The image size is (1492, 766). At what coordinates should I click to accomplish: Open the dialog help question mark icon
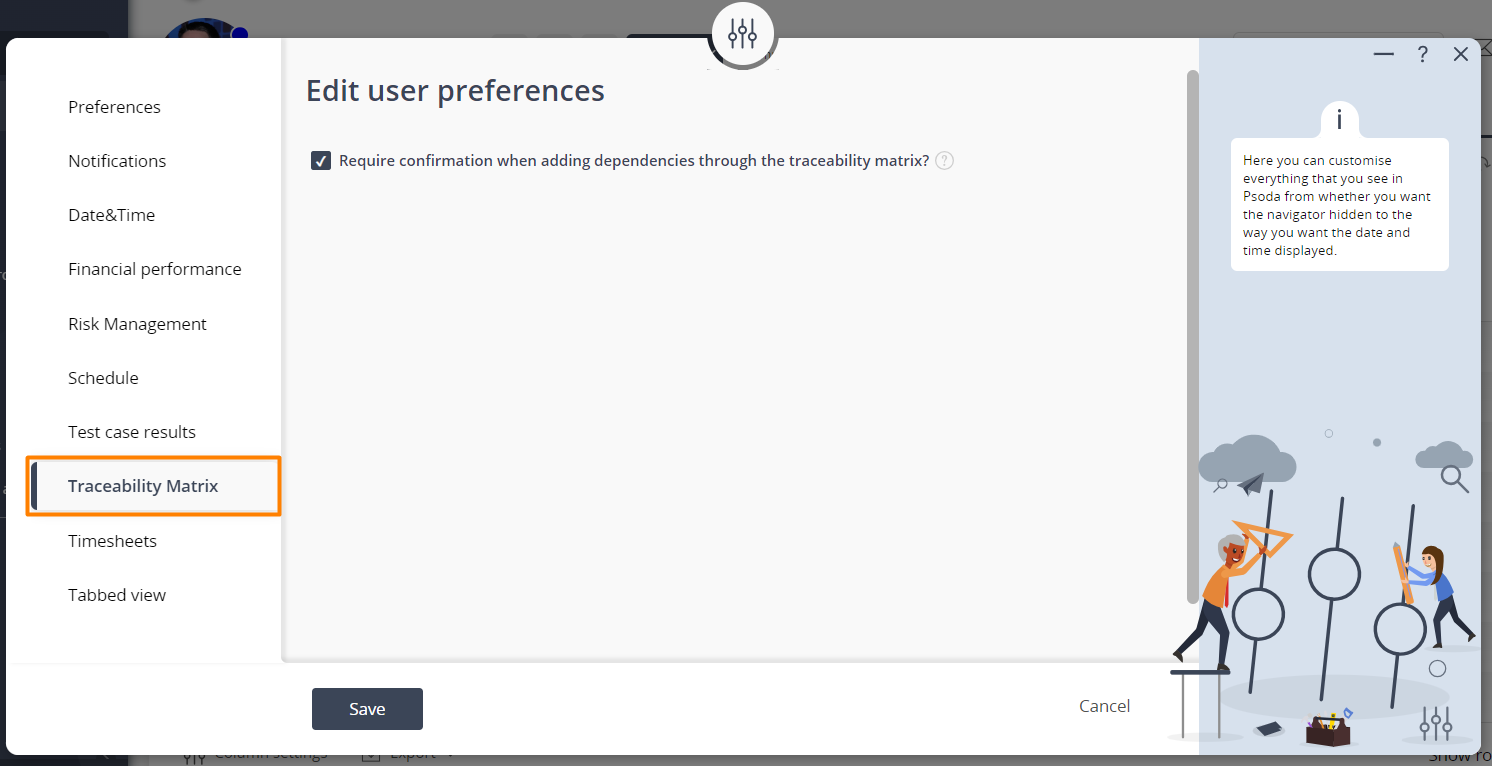coord(1422,55)
